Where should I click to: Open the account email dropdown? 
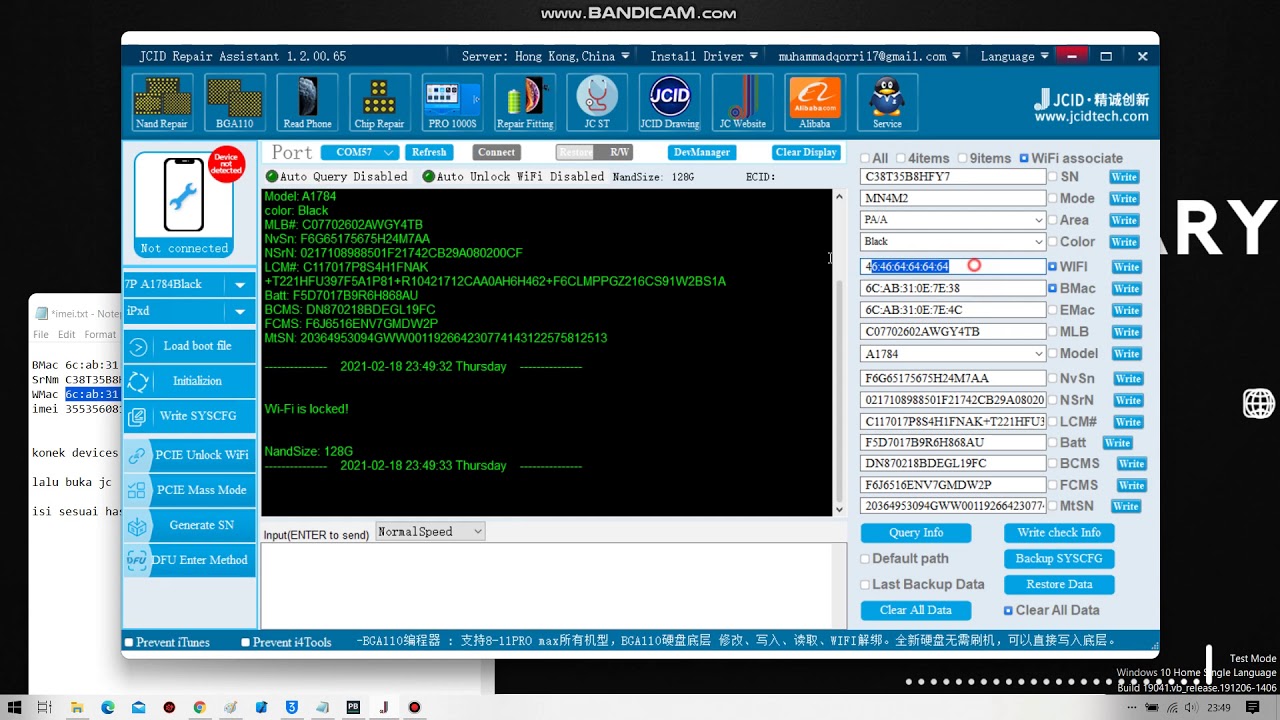point(869,56)
